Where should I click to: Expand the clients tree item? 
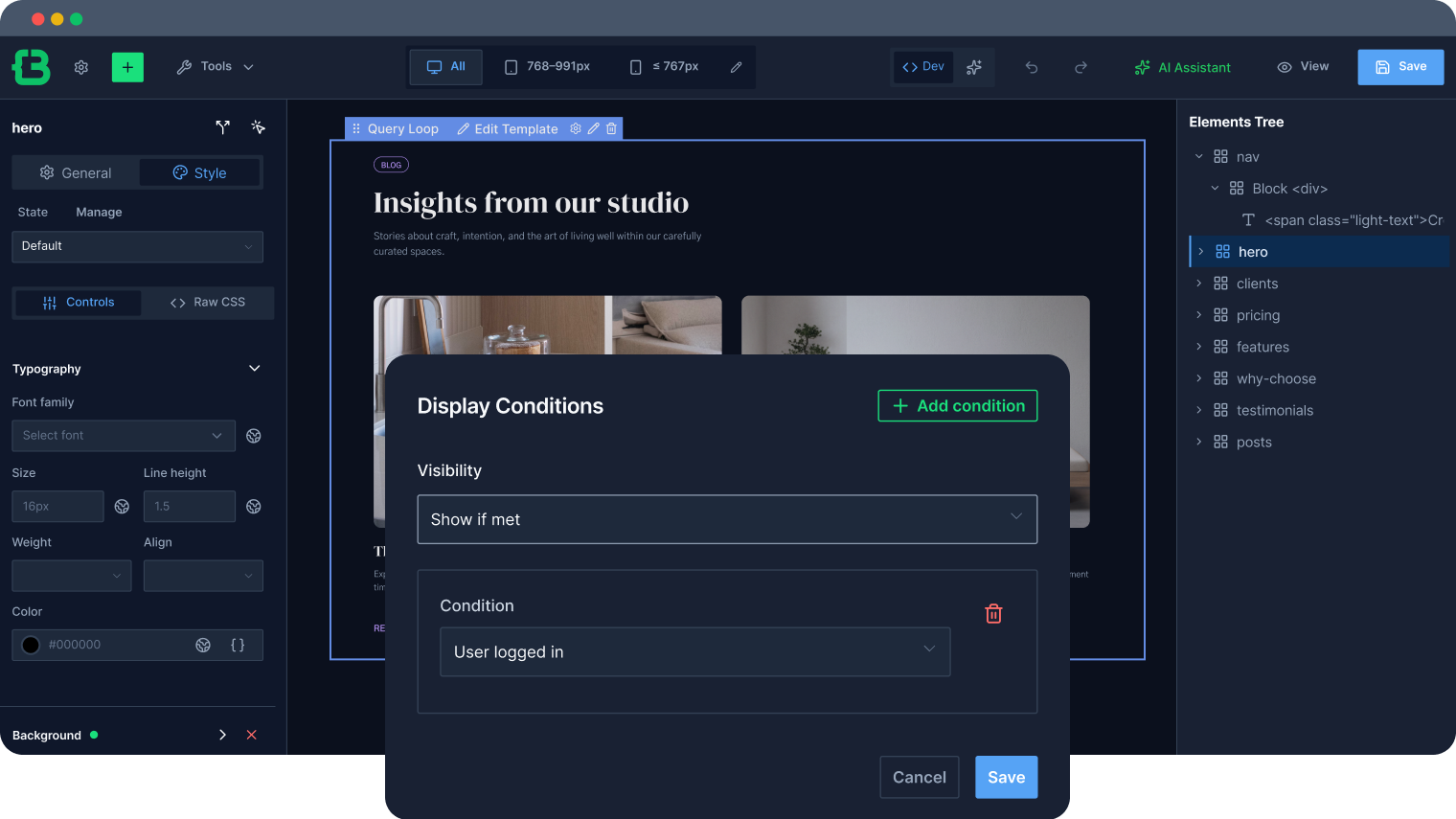coord(1199,283)
